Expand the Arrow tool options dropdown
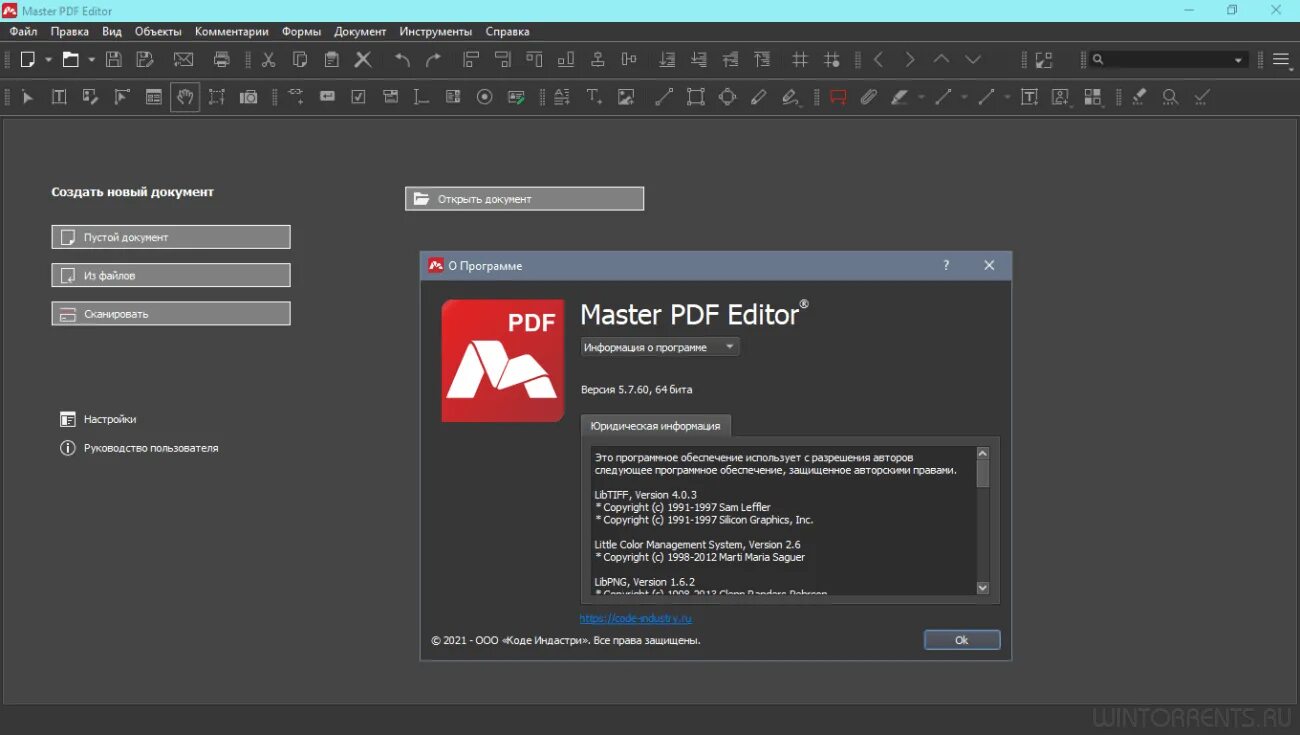Image resolution: width=1300 pixels, height=735 pixels. [x=1007, y=97]
